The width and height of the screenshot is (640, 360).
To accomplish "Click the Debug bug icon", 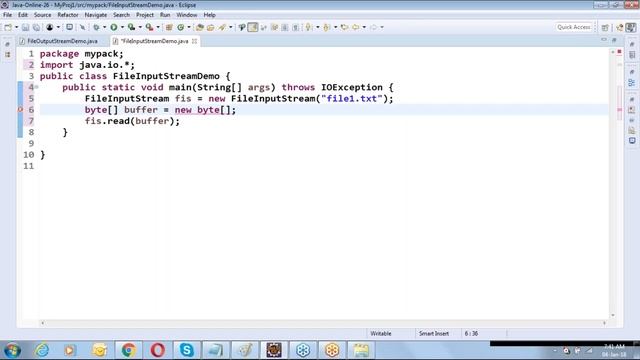I will [96, 27].
